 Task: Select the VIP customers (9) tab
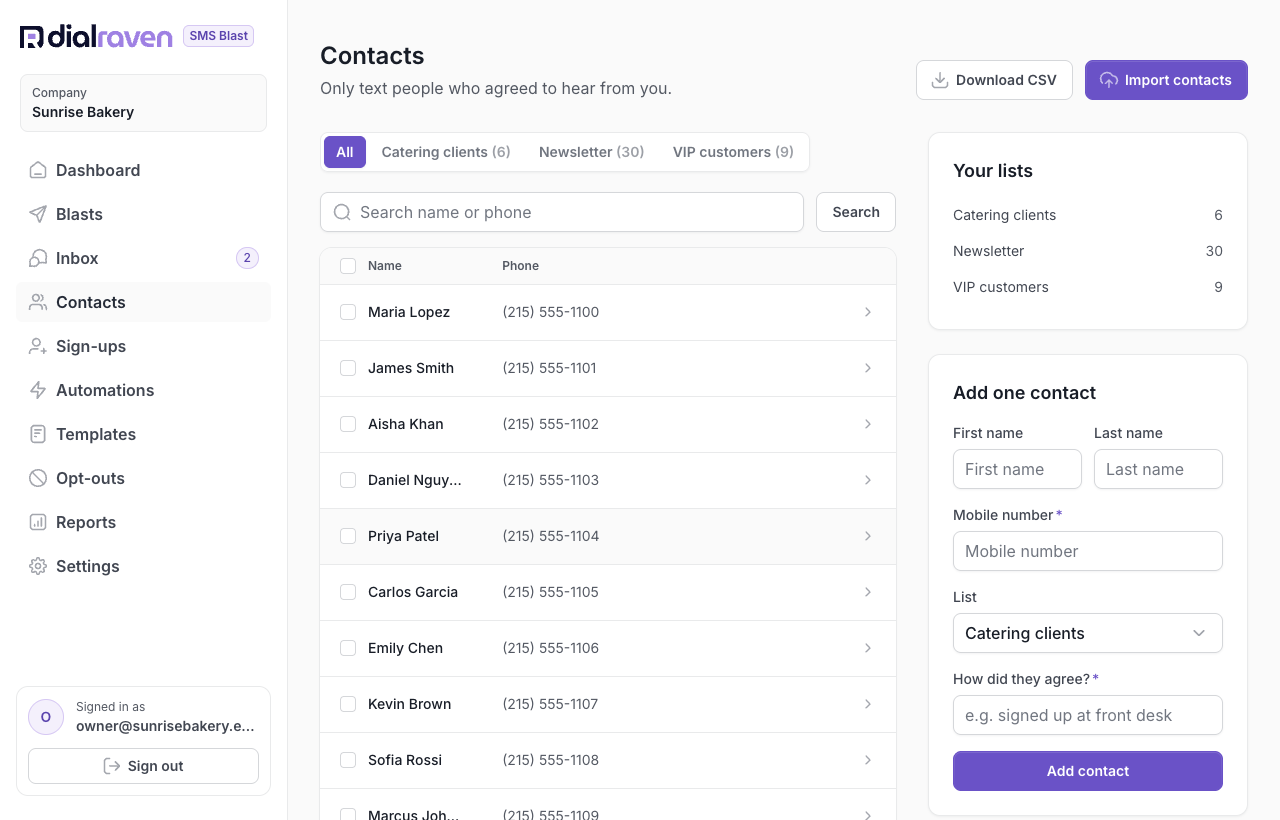[733, 152]
